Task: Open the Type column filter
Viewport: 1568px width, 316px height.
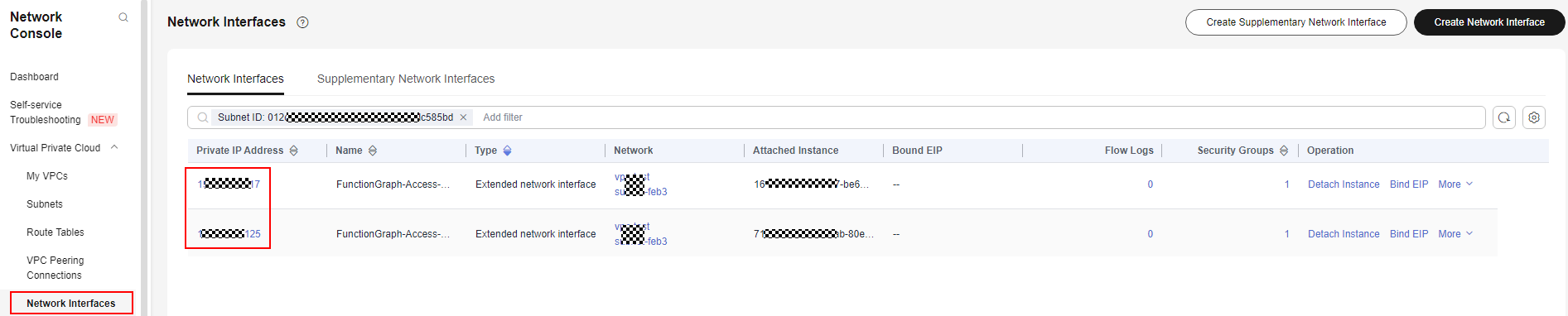Action: click(x=507, y=151)
